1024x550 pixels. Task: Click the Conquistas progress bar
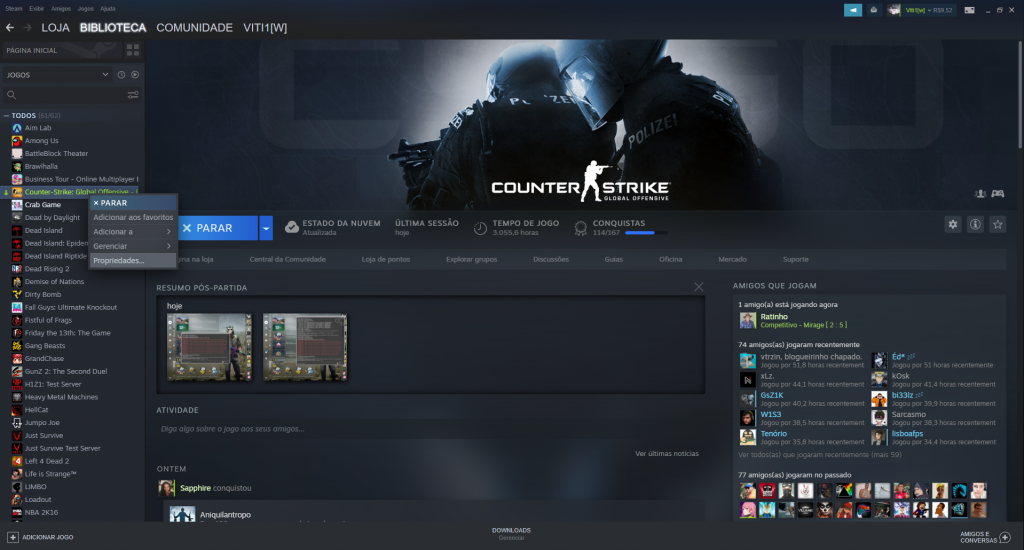(646, 233)
